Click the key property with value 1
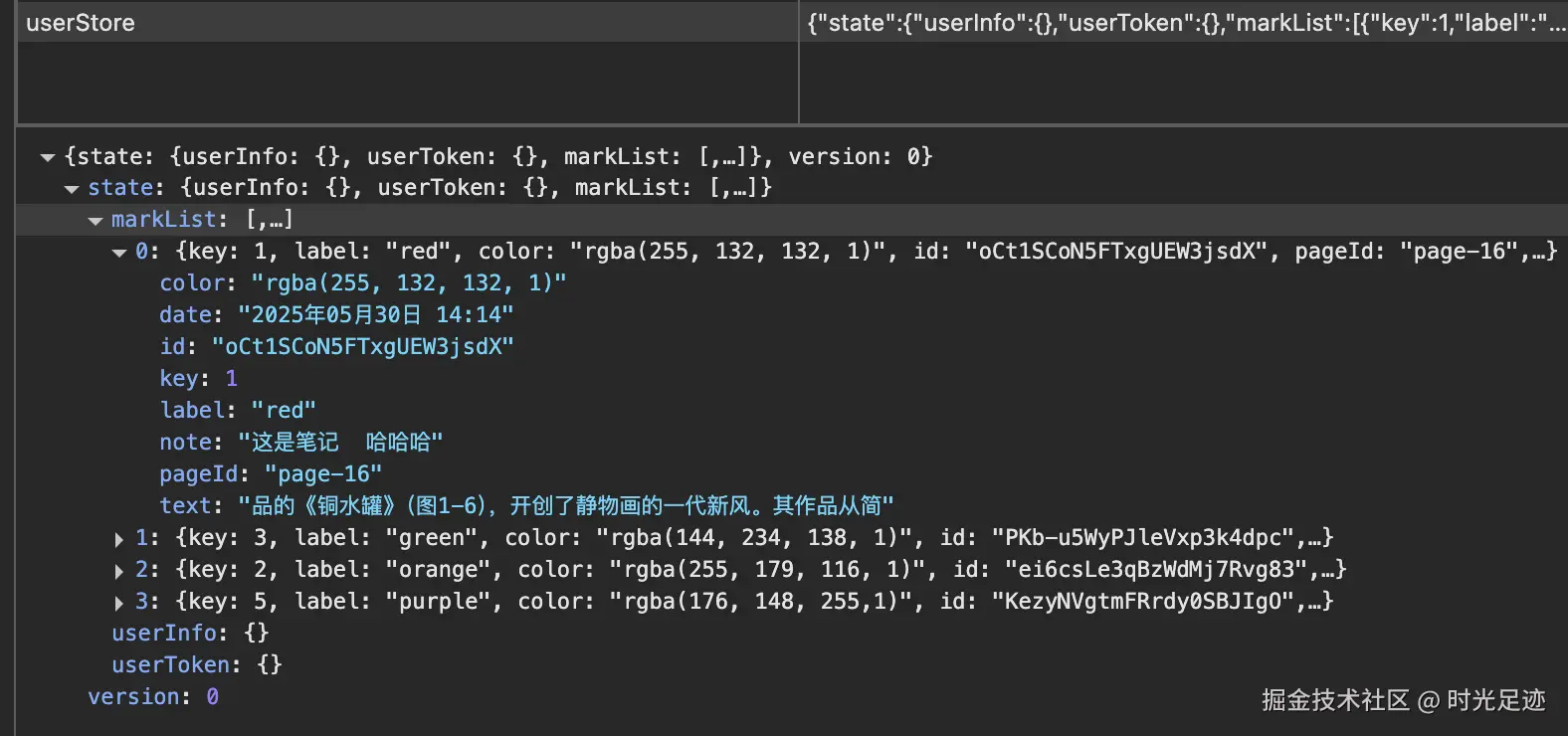 click(x=231, y=379)
